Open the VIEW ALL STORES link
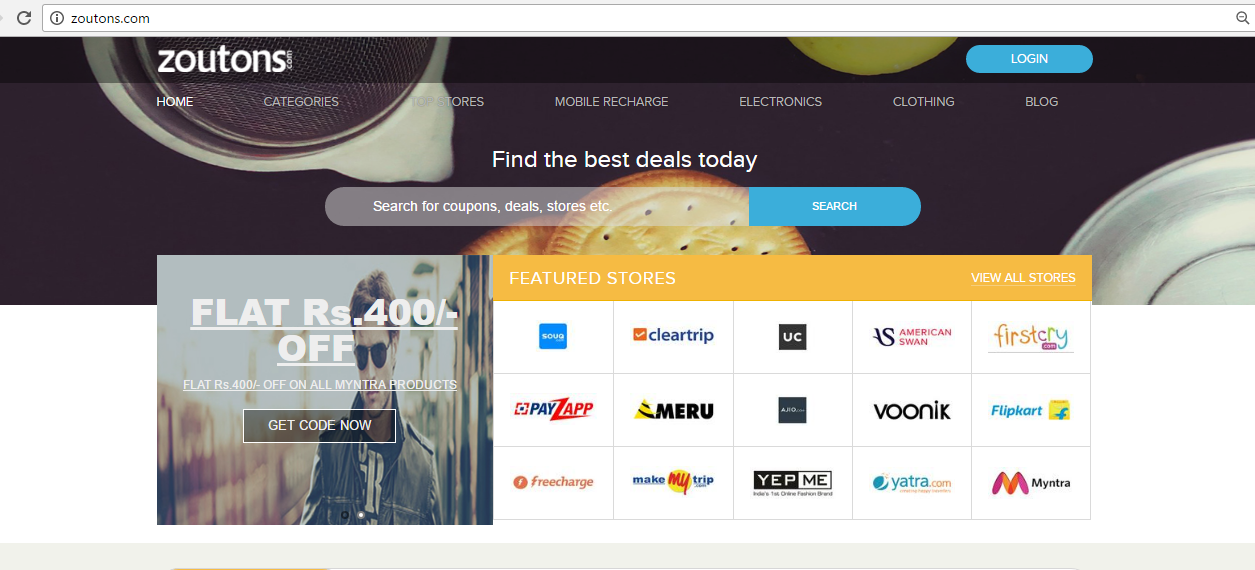Image resolution: width=1255 pixels, height=570 pixels. tap(1023, 278)
